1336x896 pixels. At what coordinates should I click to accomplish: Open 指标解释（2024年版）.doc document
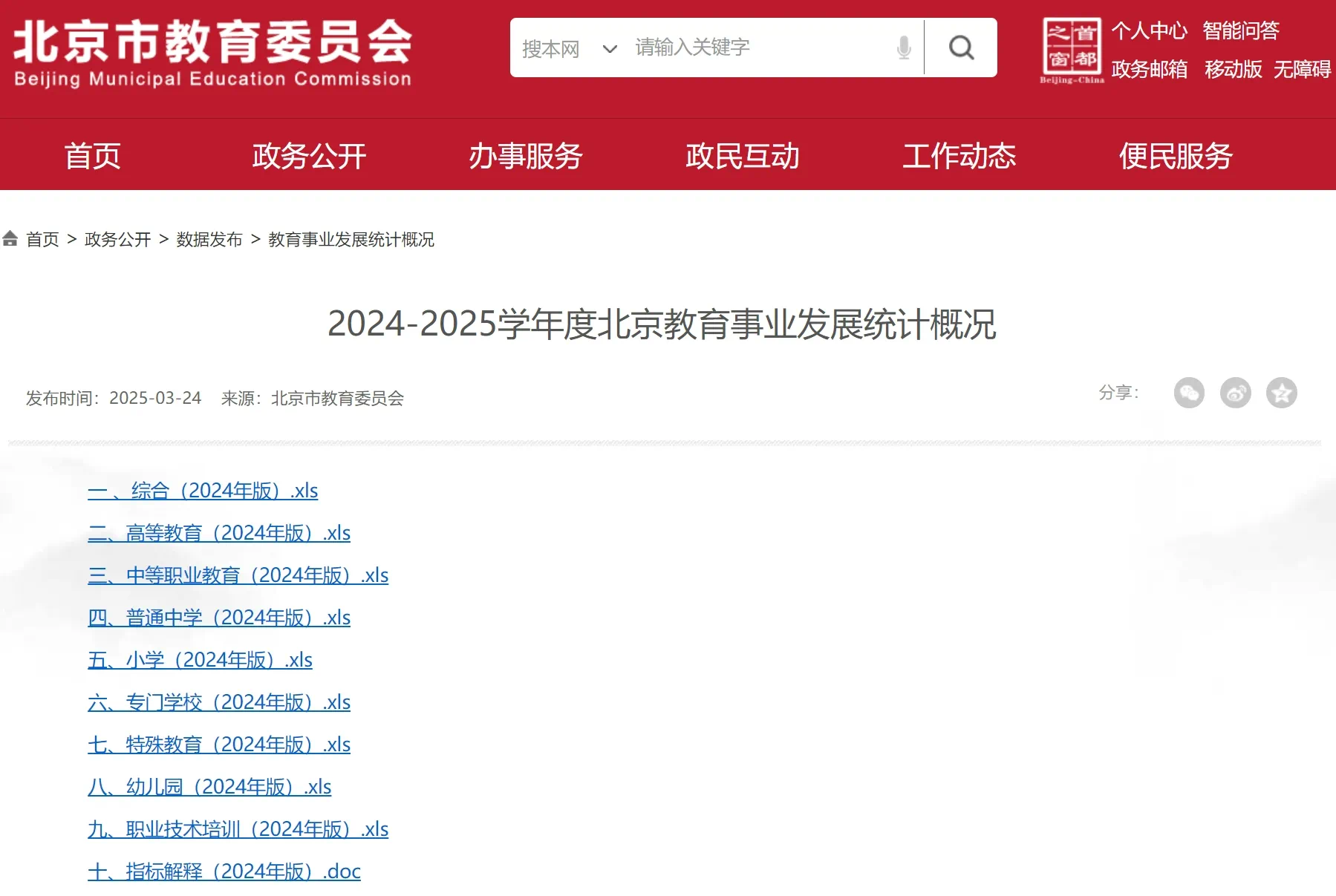coord(224,871)
